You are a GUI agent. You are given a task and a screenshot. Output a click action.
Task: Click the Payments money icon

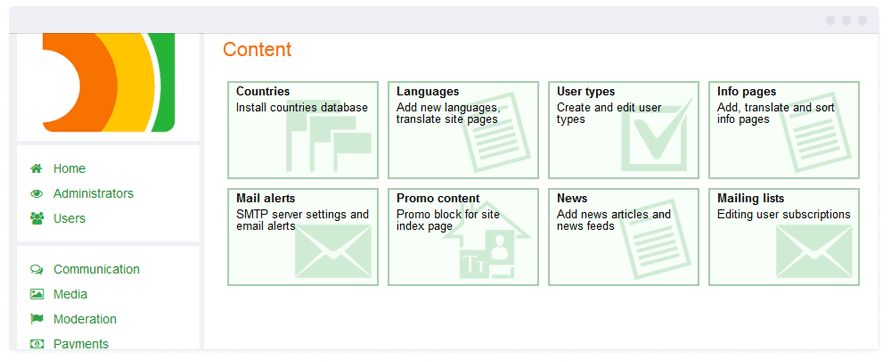point(37,344)
